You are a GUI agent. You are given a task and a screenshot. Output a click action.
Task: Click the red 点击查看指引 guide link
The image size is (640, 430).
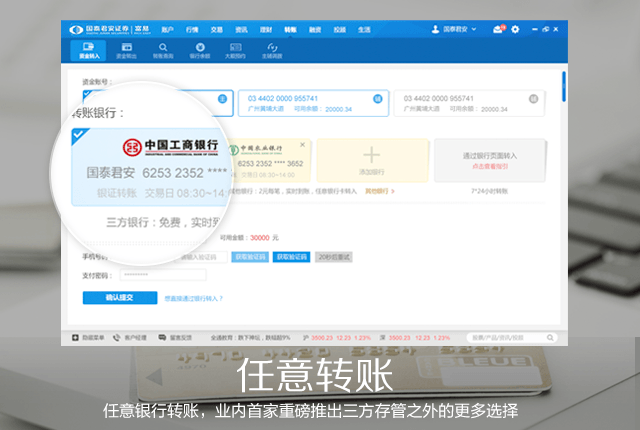[x=490, y=166]
